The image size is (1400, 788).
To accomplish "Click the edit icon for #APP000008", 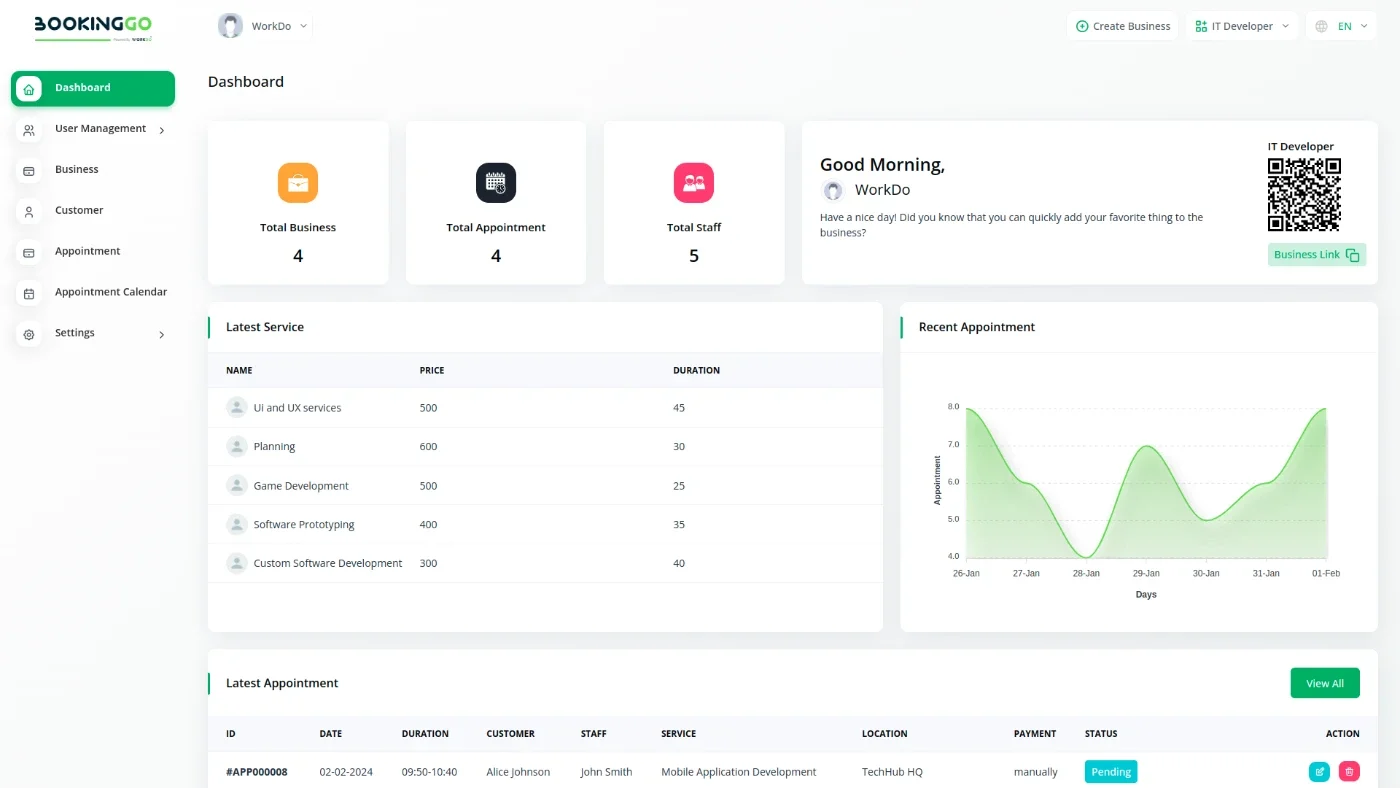I will pyautogui.click(x=1320, y=772).
